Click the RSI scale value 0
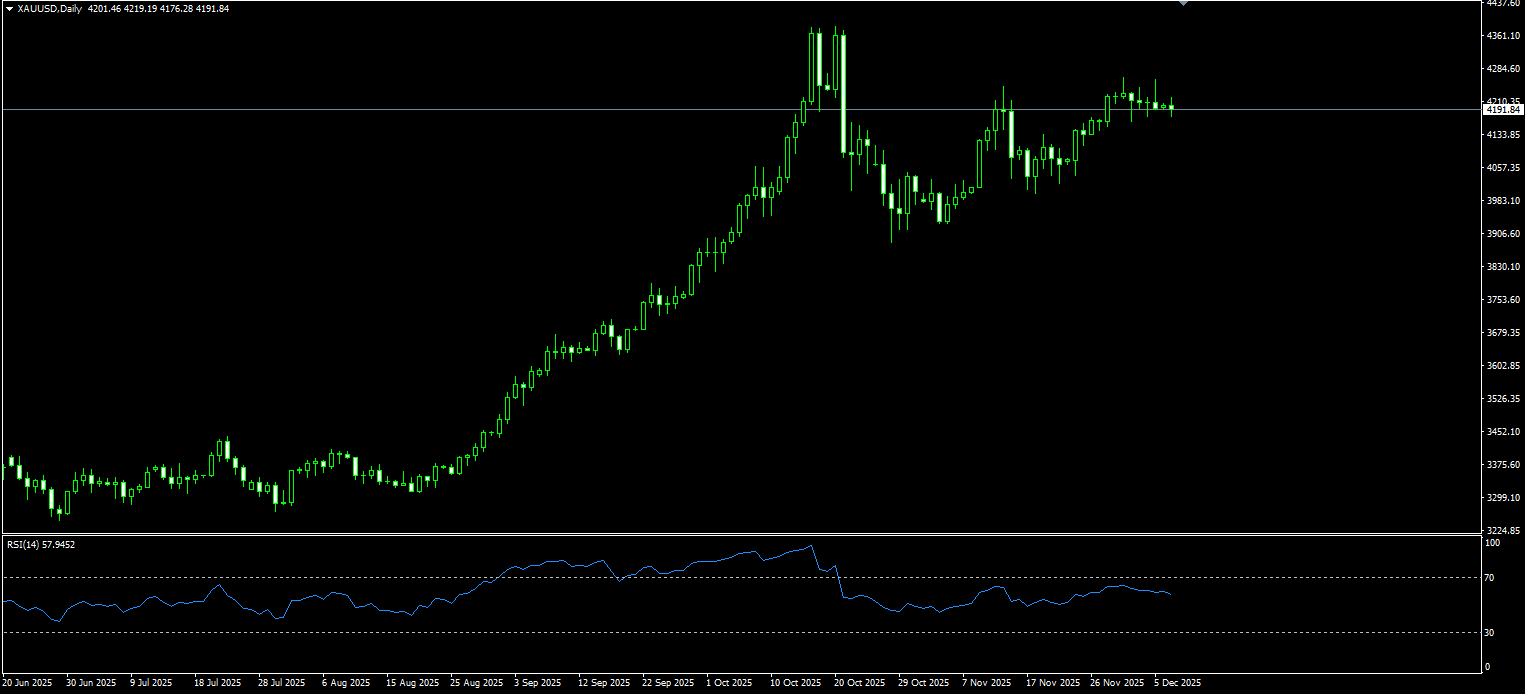This screenshot has width=1525, height=694. coord(1487,667)
